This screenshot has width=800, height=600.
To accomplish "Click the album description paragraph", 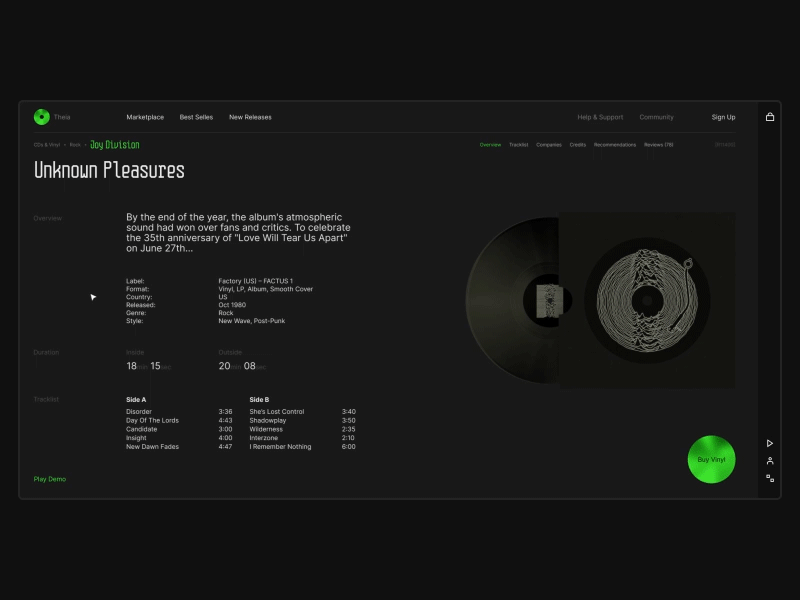I will 238,233.
